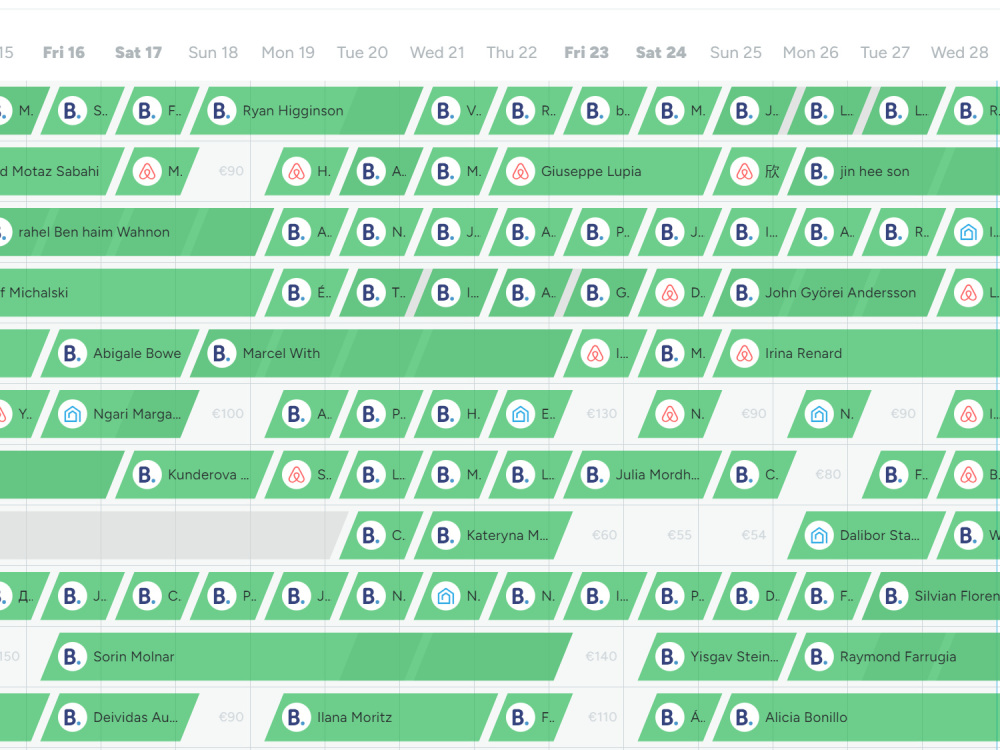
Task: Click Booking.com icon beside Raymond Farrugia
Action: coord(818,656)
